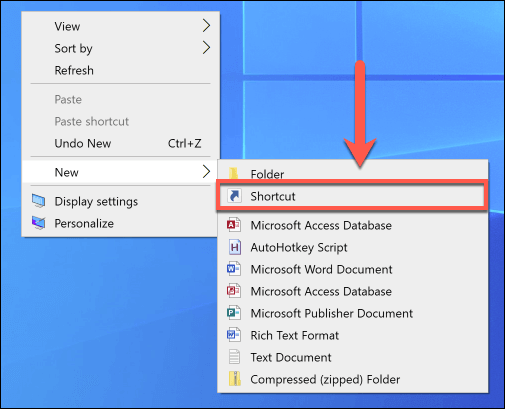Image resolution: width=505 pixels, height=409 pixels.
Task: Choose Refresh from the context menu
Action: (x=121, y=70)
